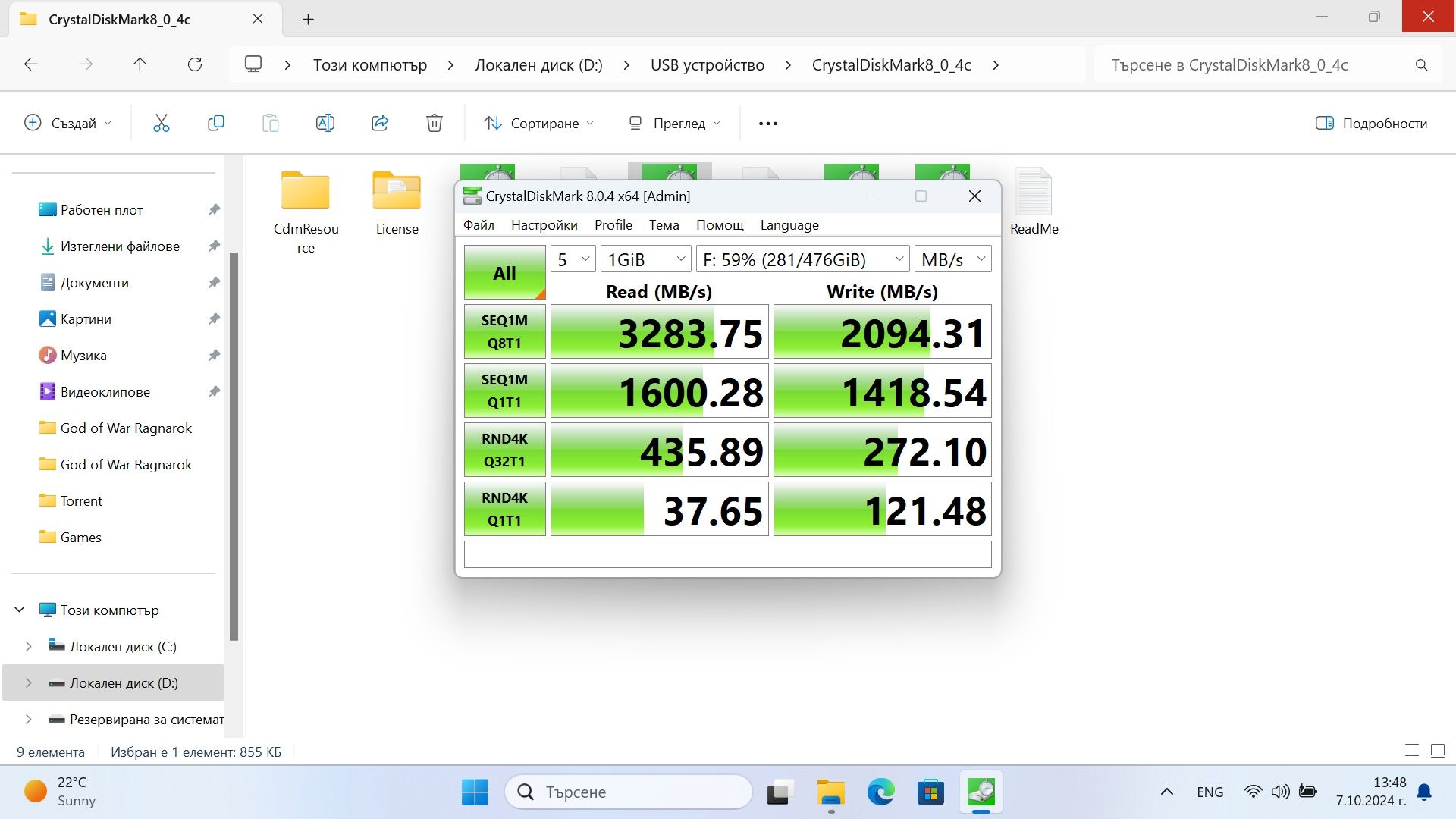Image resolution: width=1456 pixels, height=819 pixels.
Task: Open the Файл menu in CrystalDiskMark
Action: (x=479, y=225)
